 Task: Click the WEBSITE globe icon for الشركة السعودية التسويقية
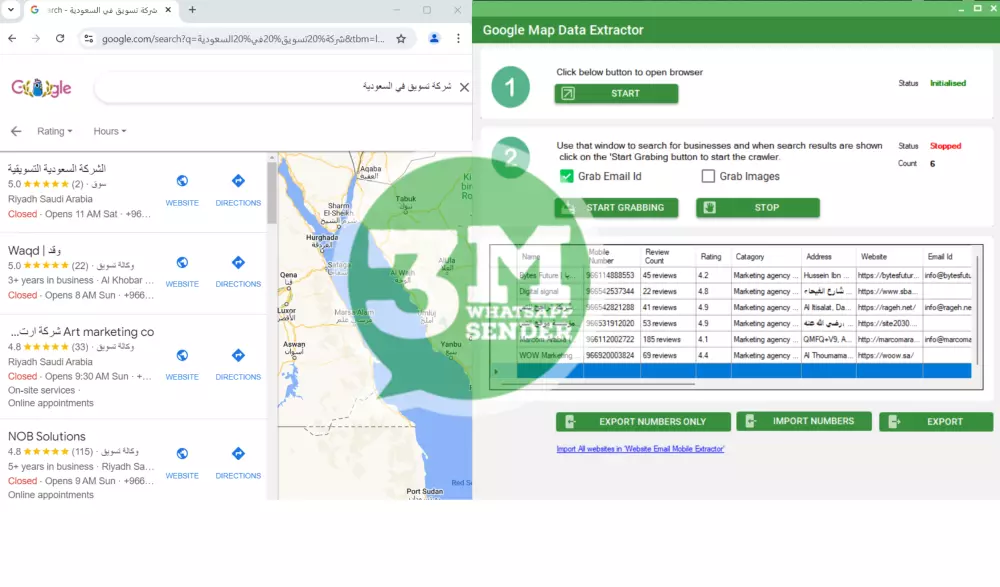(182, 181)
